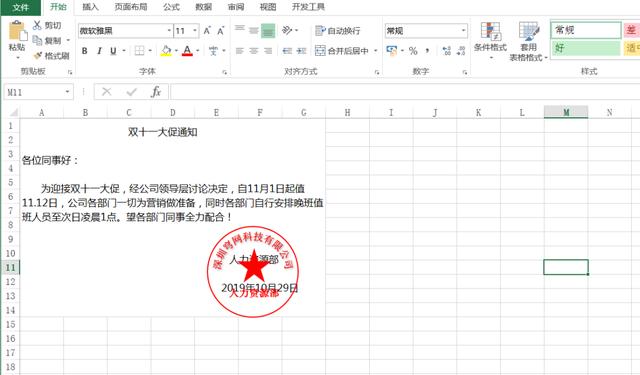Open the font color dropdown arrow

(198, 51)
